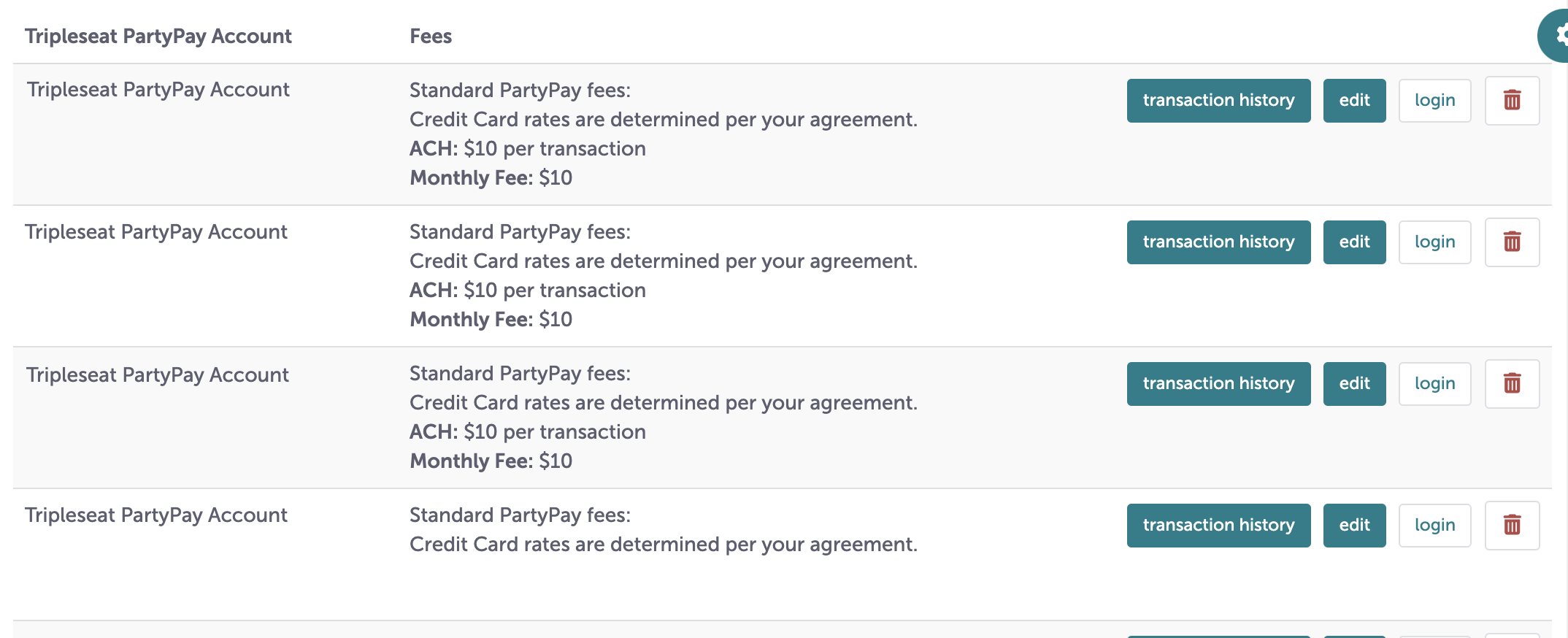This screenshot has width=1568, height=638.
Task: Login to the third PartyPay account
Action: pos(1434,383)
